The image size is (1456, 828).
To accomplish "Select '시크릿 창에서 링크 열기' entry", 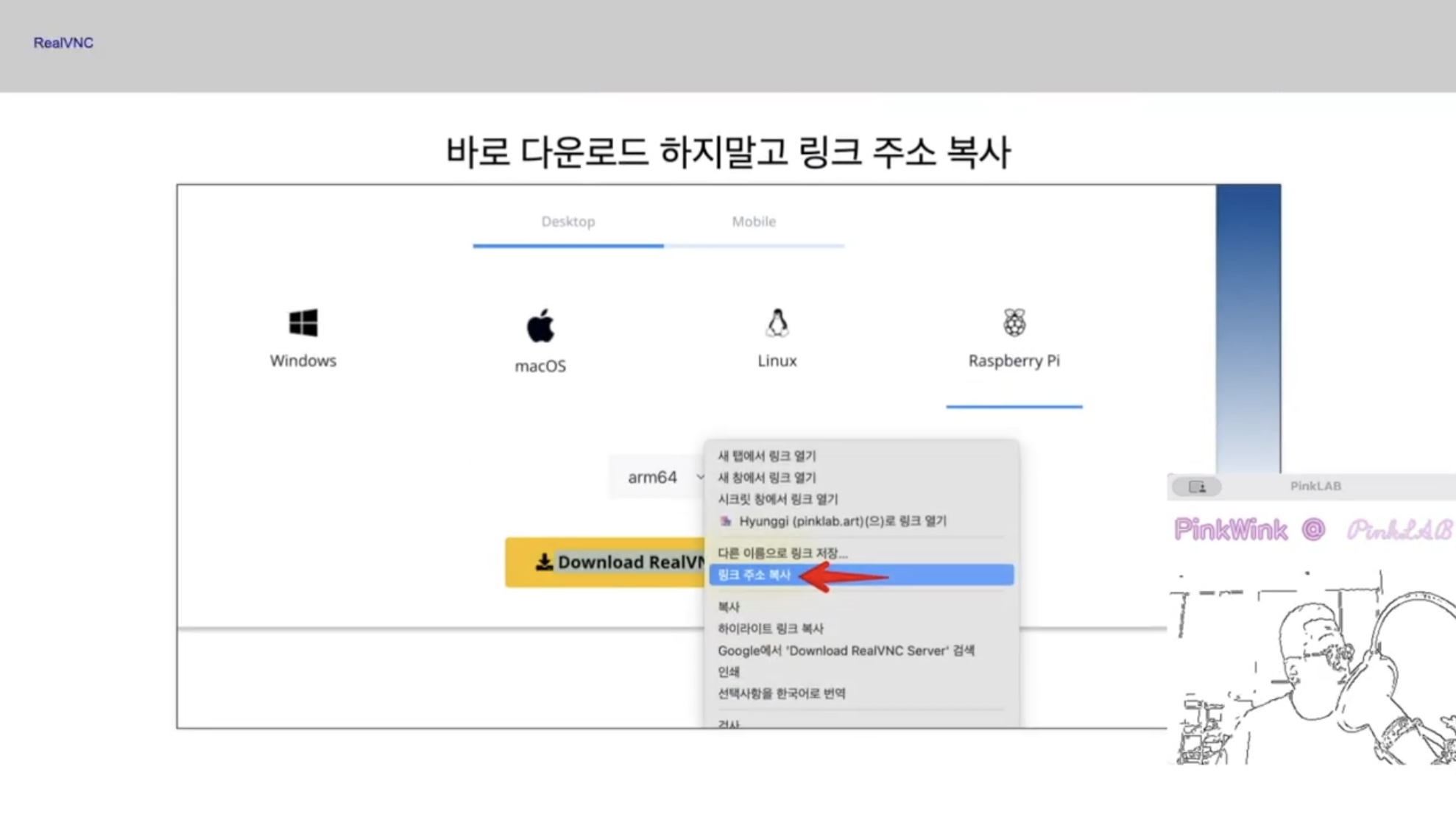I will [x=777, y=499].
